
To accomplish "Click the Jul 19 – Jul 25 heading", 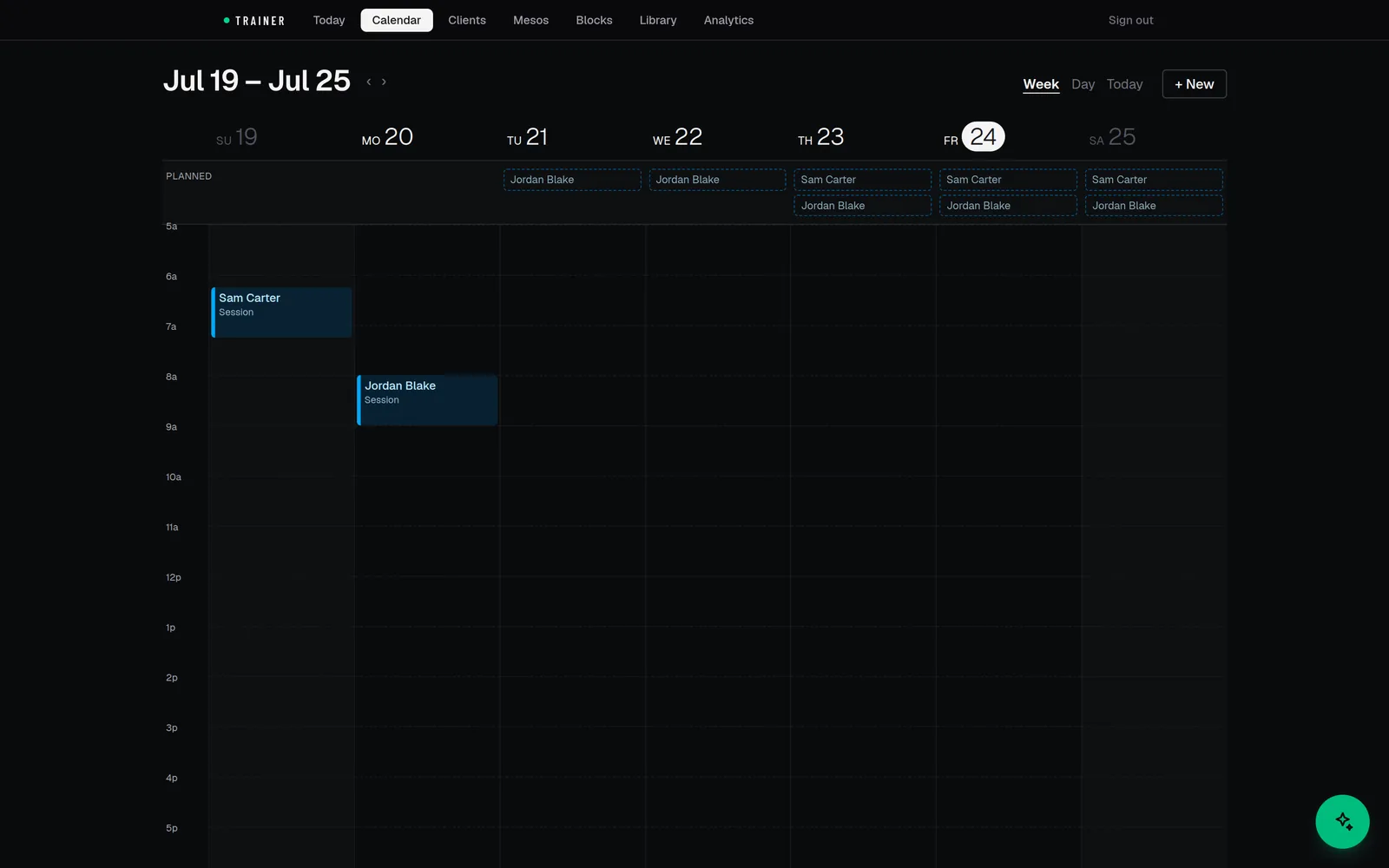I will tap(257, 81).
